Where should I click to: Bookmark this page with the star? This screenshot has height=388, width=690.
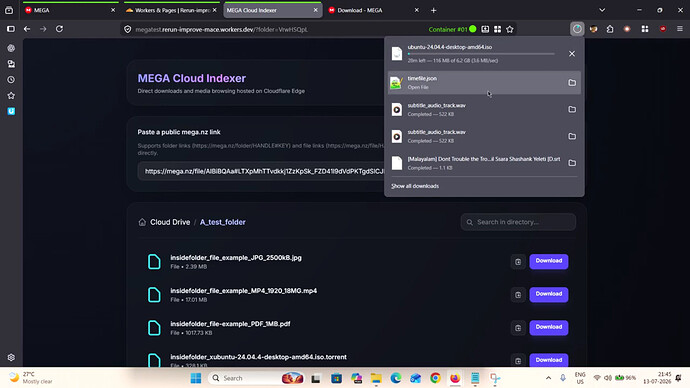pos(510,29)
